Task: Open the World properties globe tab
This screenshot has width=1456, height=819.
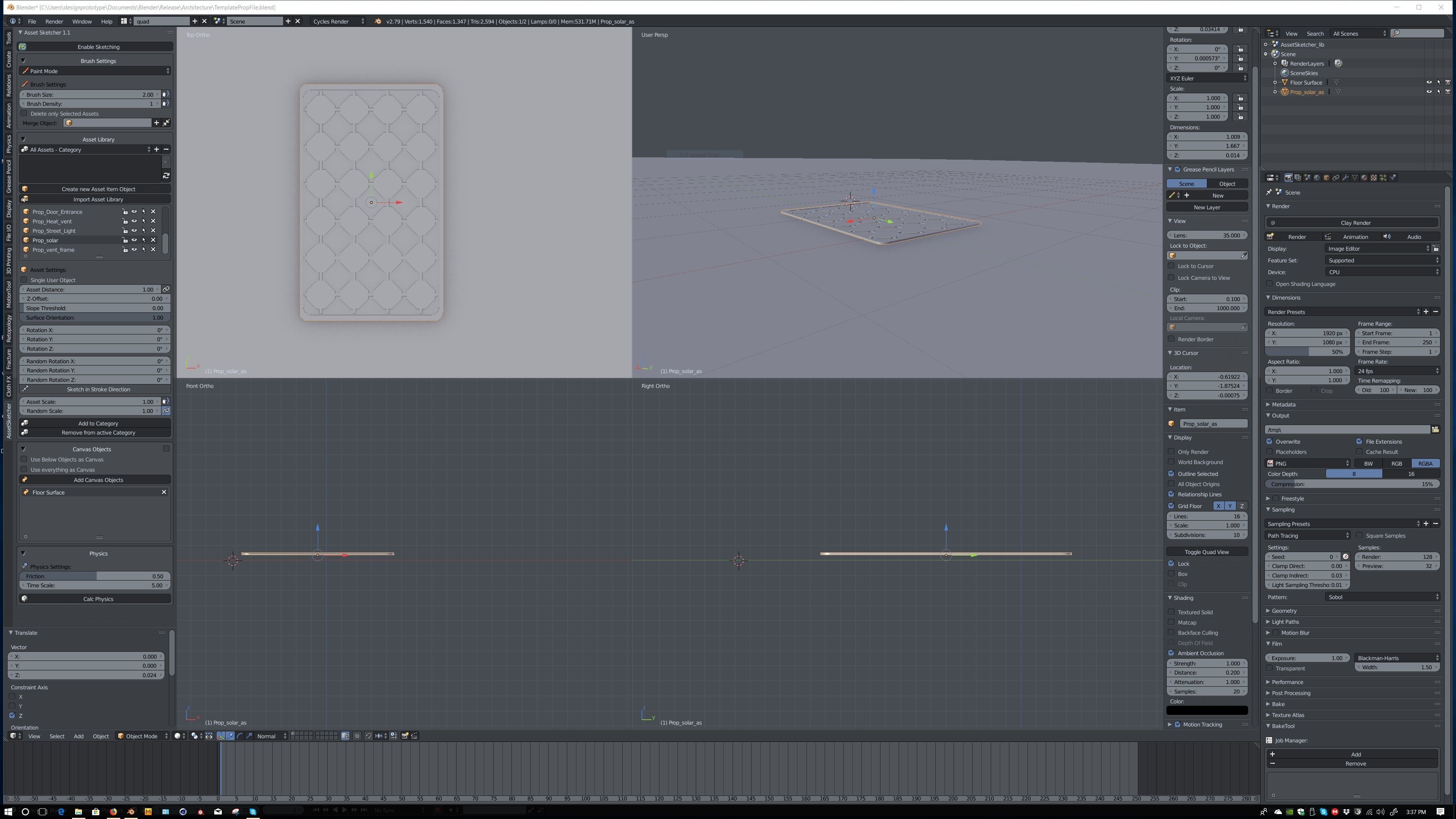Action: [x=1317, y=177]
